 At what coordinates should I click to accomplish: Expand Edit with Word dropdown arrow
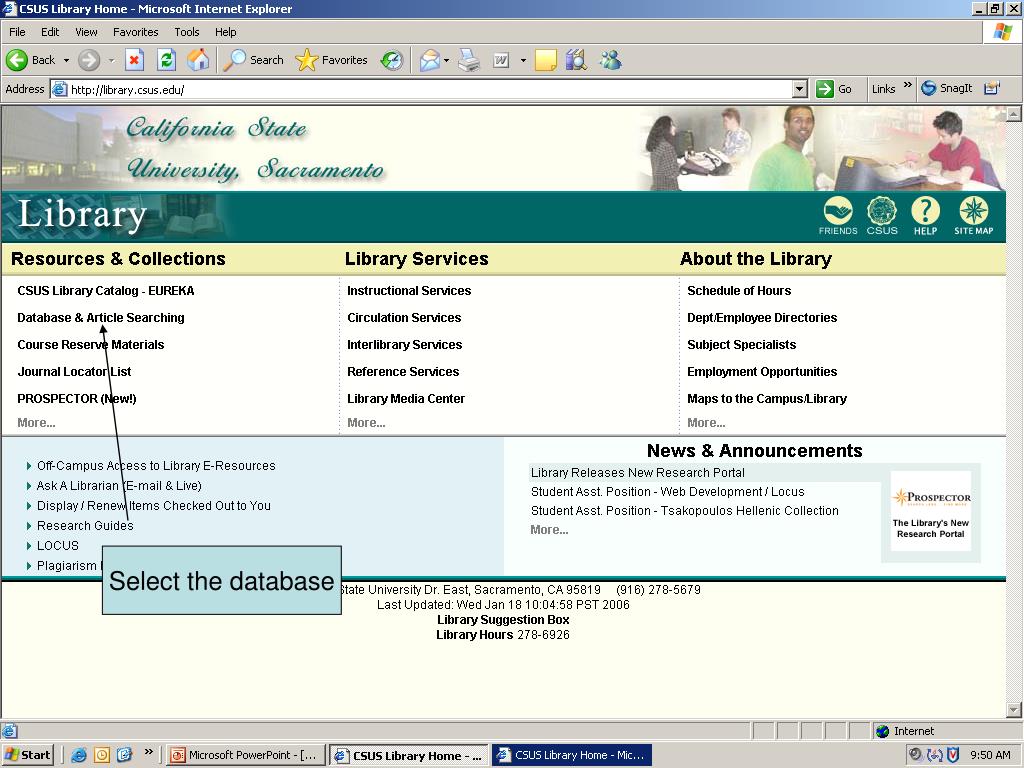coord(523,60)
